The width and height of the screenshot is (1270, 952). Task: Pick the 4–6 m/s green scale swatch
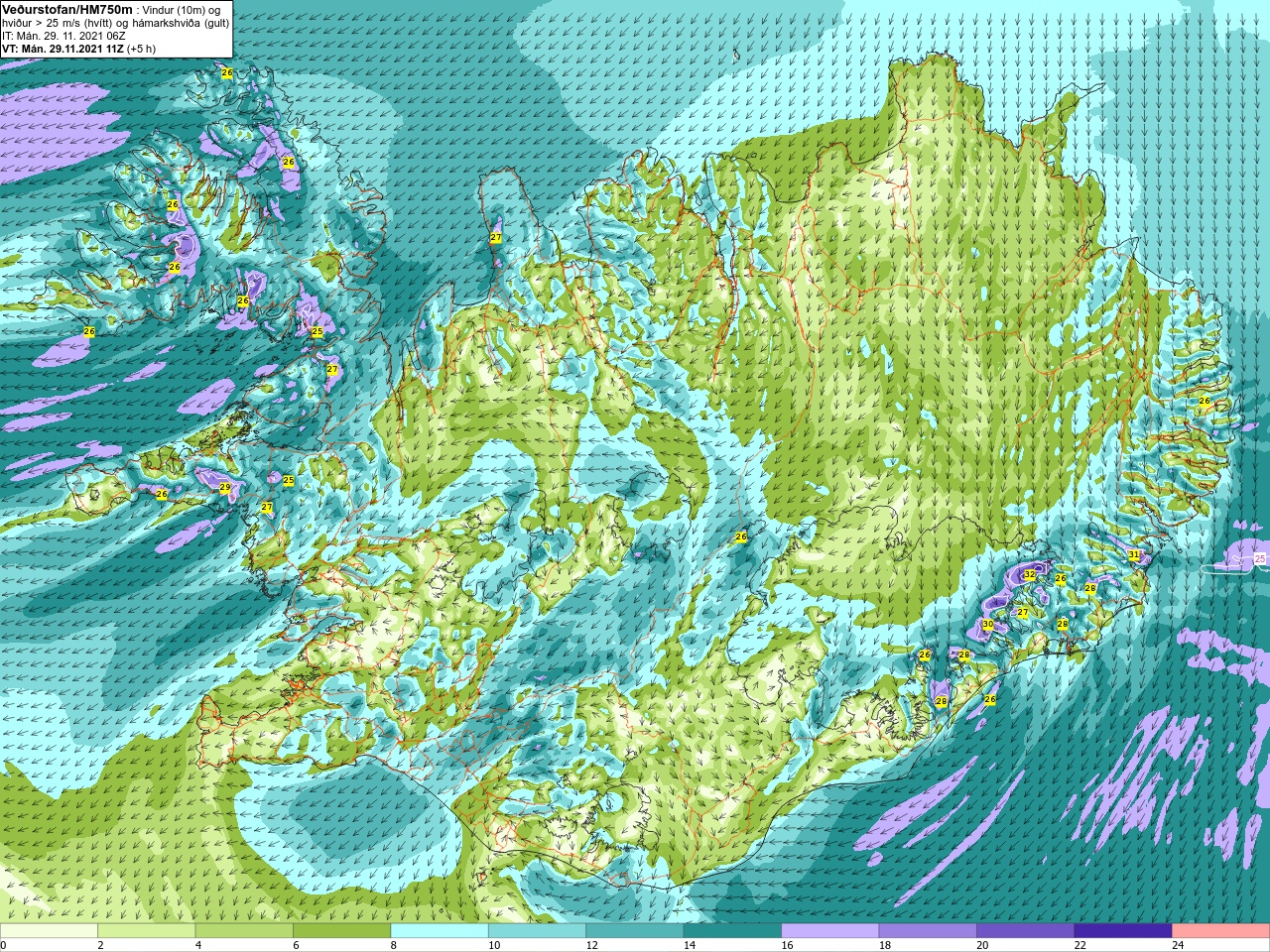pyautogui.click(x=244, y=931)
